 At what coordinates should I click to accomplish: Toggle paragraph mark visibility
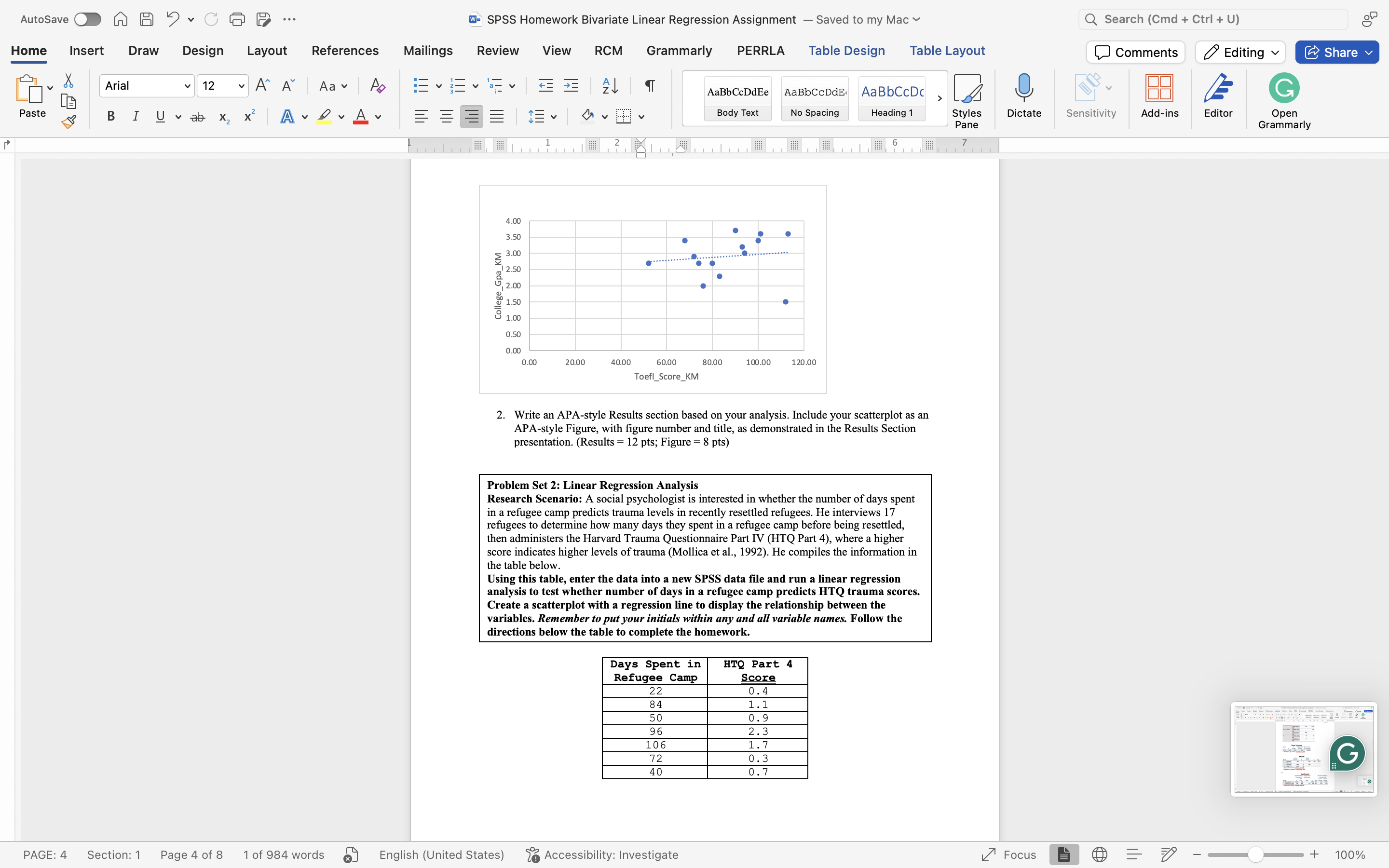649,85
